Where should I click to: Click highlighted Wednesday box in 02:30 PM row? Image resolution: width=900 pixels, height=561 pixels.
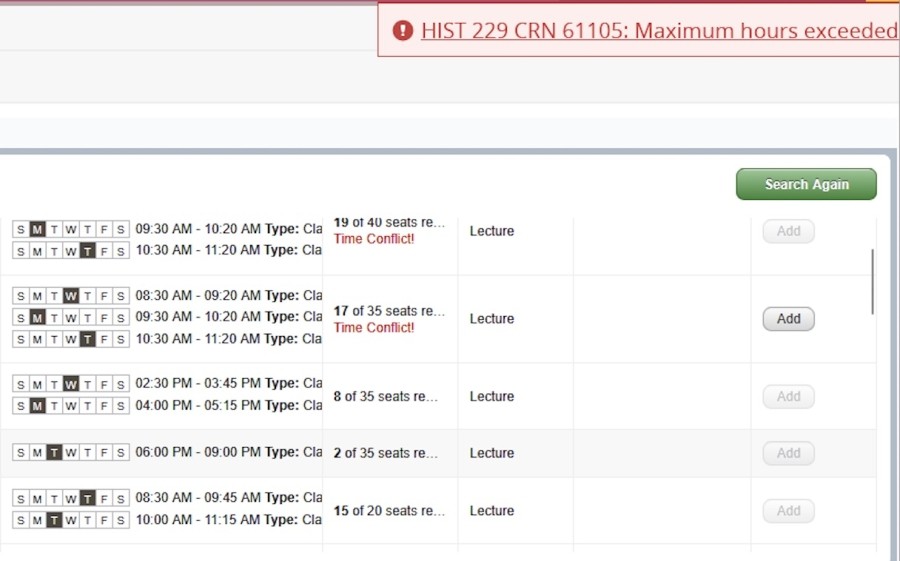point(71,384)
